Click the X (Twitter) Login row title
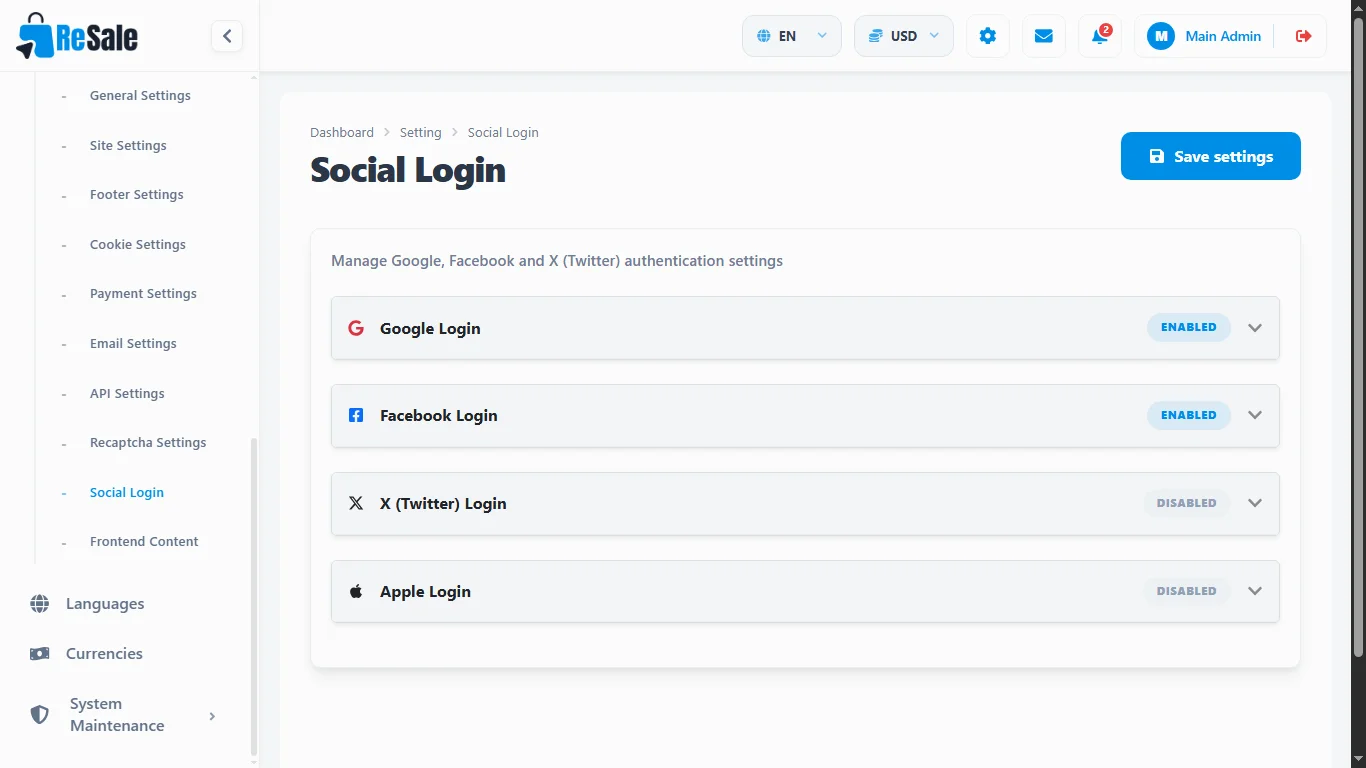Image resolution: width=1366 pixels, height=768 pixels. click(x=443, y=503)
